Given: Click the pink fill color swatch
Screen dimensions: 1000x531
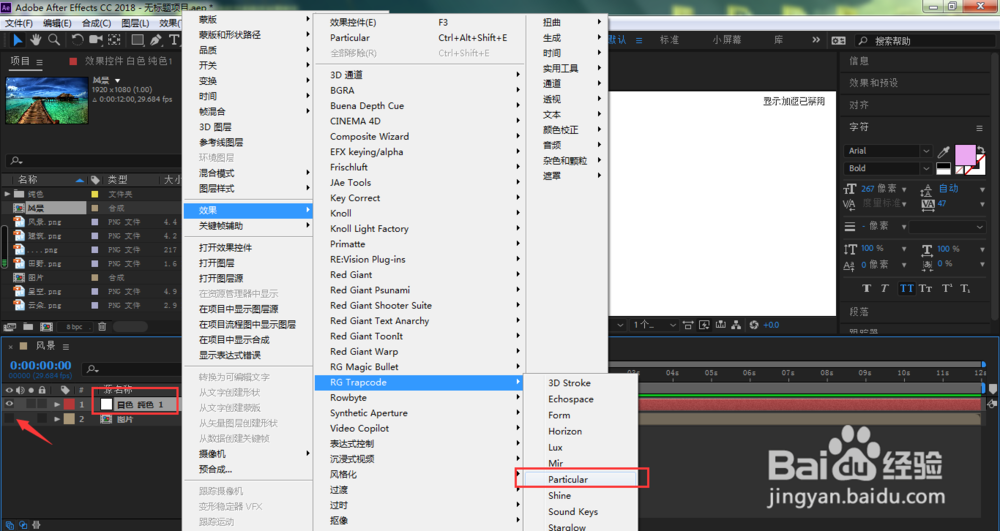Looking at the screenshot, I should tap(965, 155).
